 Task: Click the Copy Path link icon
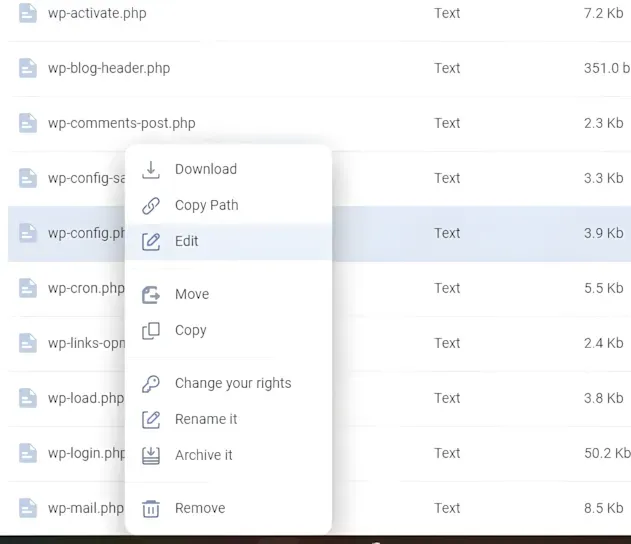pyautogui.click(x=151, y=206)
